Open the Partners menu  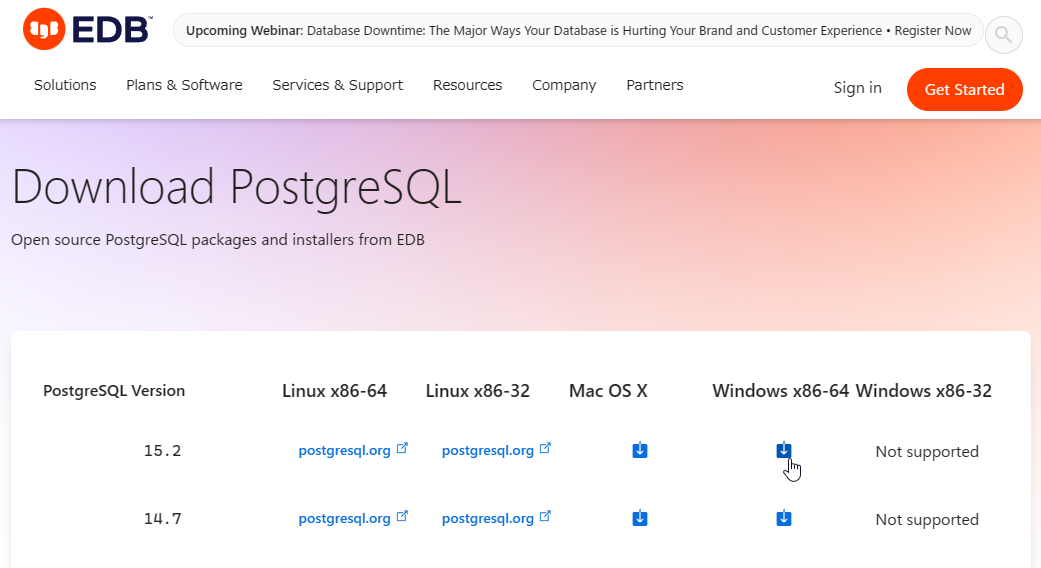pos(655,85)
